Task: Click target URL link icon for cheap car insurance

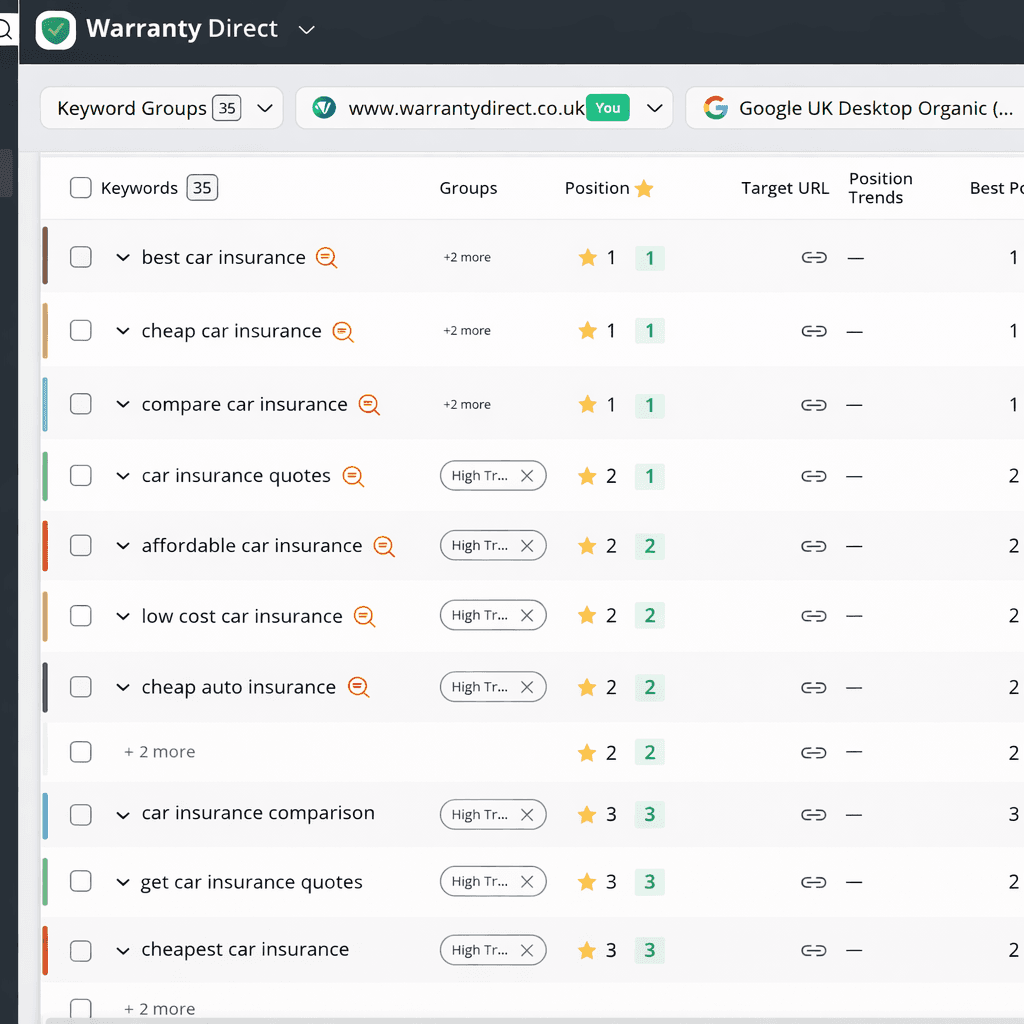Action: click(x=814, y=332)
